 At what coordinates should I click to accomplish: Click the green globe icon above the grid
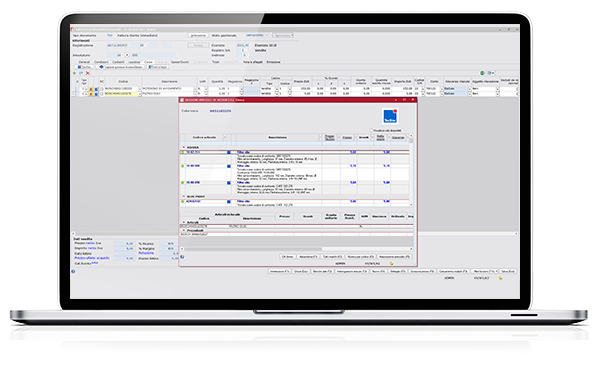click(x=482, y=73)
